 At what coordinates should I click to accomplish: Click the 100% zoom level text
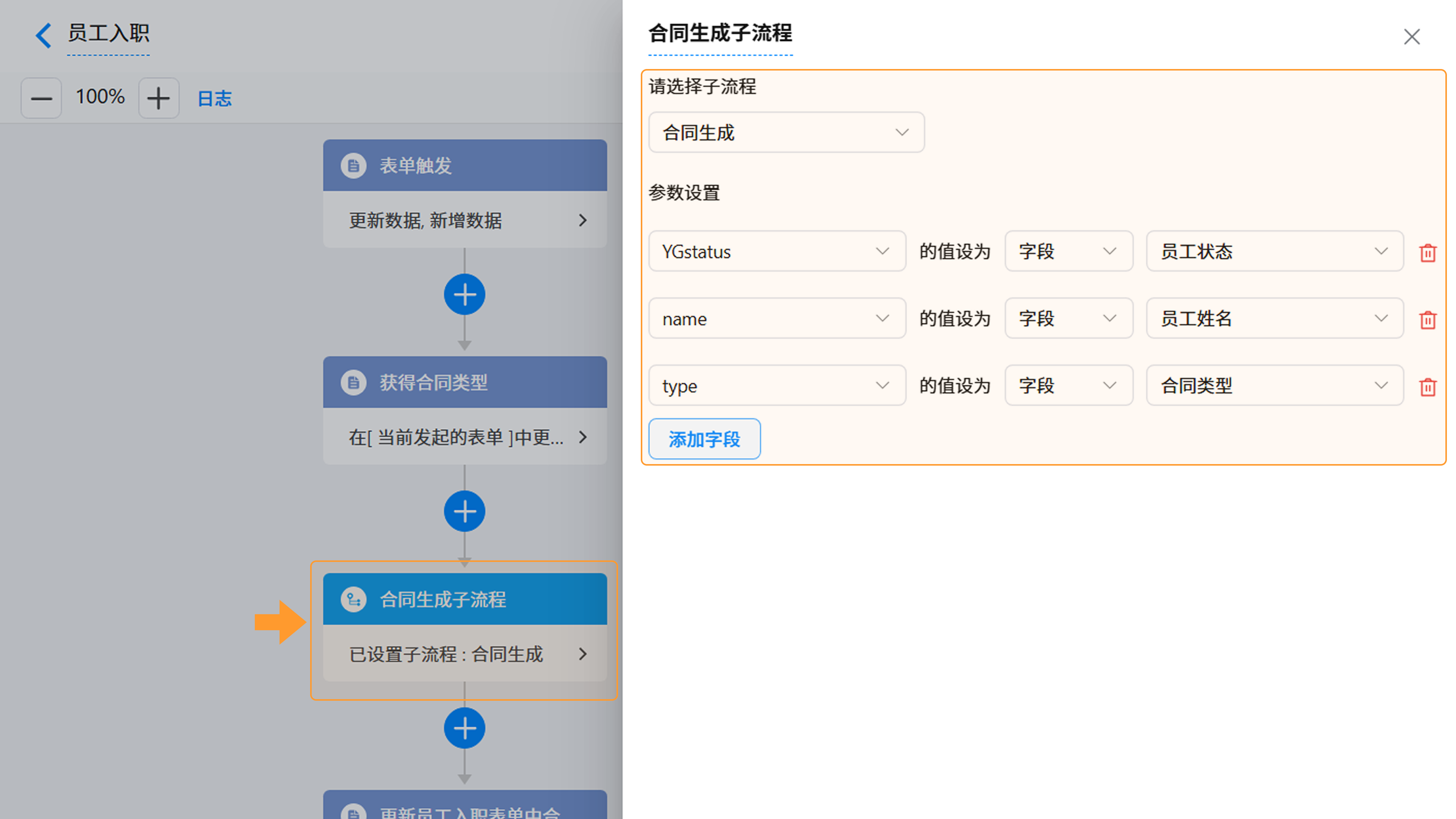(x=100, y=97)
